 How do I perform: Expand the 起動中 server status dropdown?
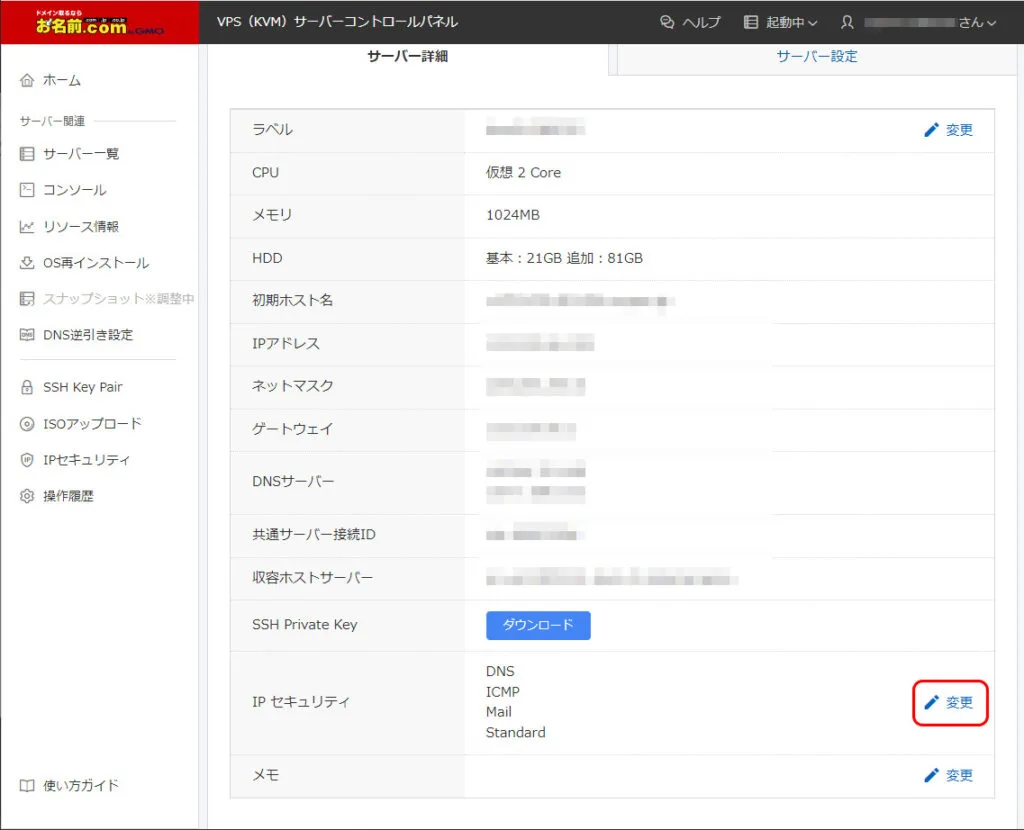781,22
